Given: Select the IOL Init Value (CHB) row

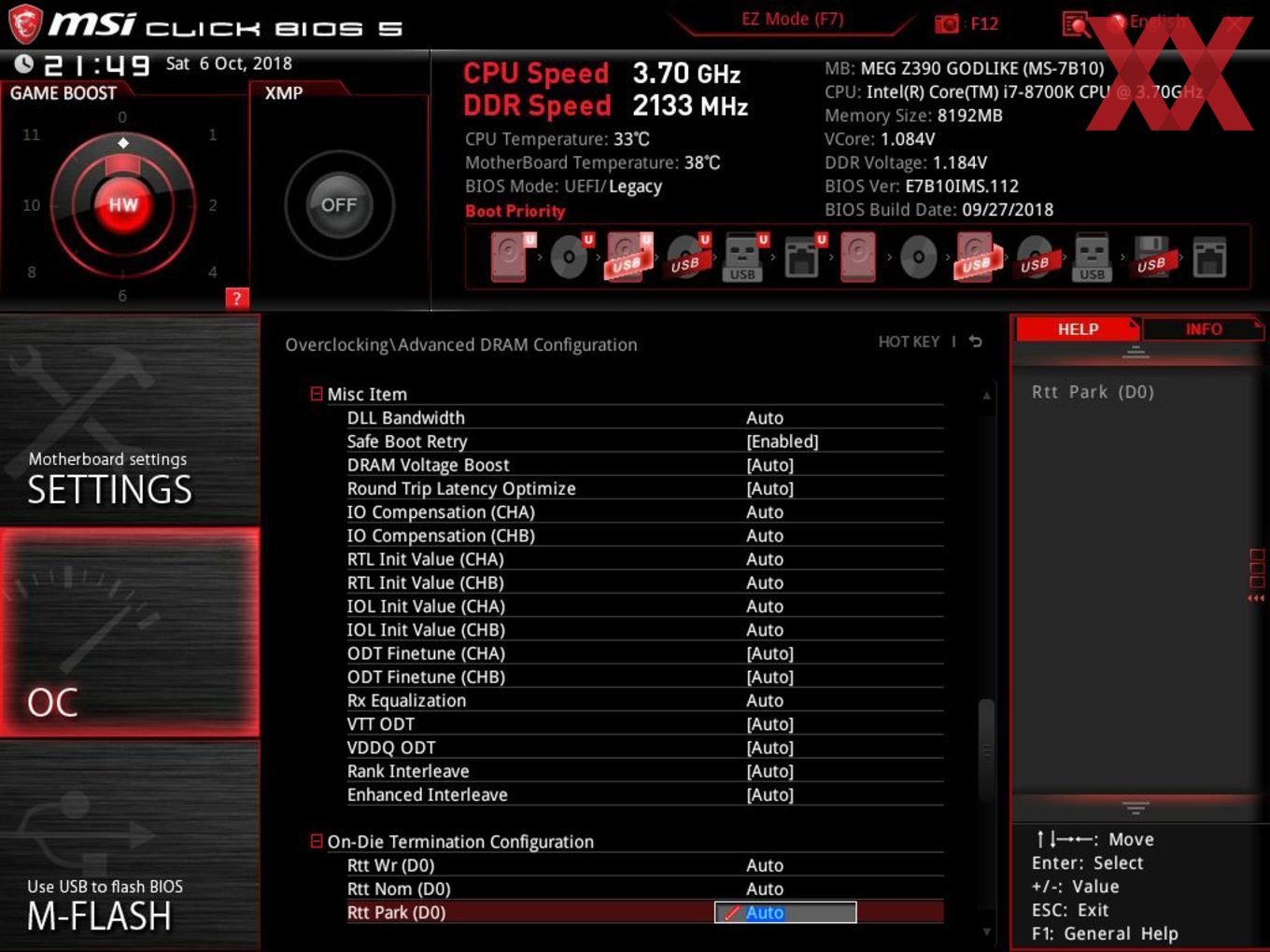Looking at the screenshot, I should pyautogui.click(x=644, y=630).
